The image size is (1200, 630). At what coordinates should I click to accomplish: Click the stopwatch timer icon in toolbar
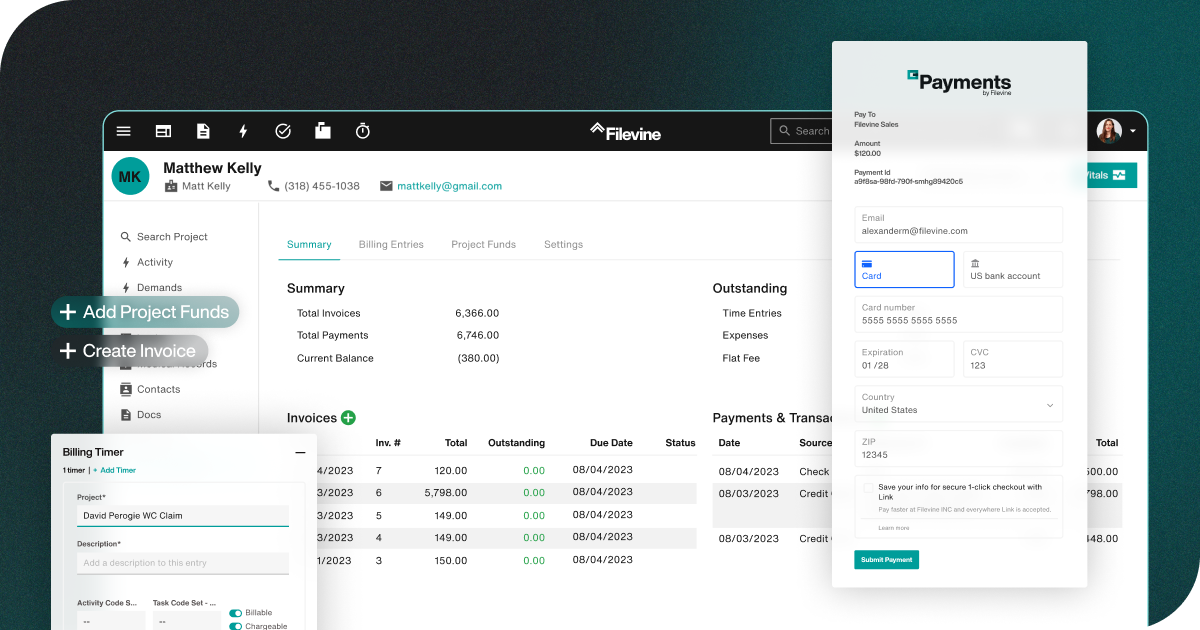click(363, 131)
